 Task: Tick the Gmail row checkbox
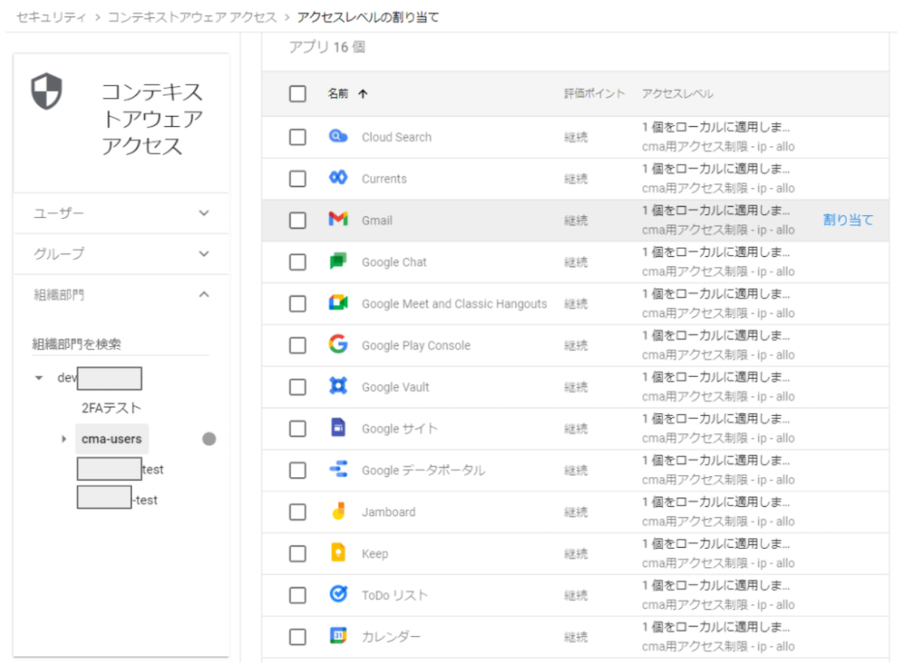coord(298,220)
